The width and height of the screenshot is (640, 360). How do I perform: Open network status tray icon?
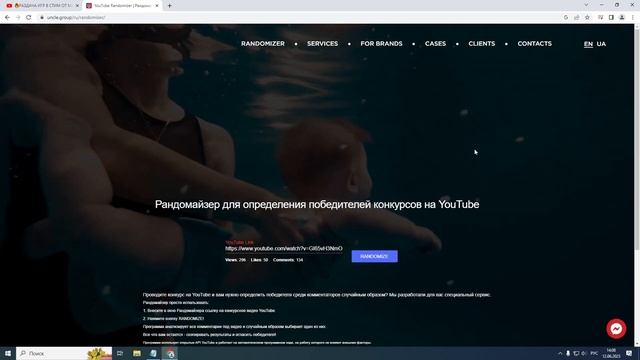click(576, 353)
